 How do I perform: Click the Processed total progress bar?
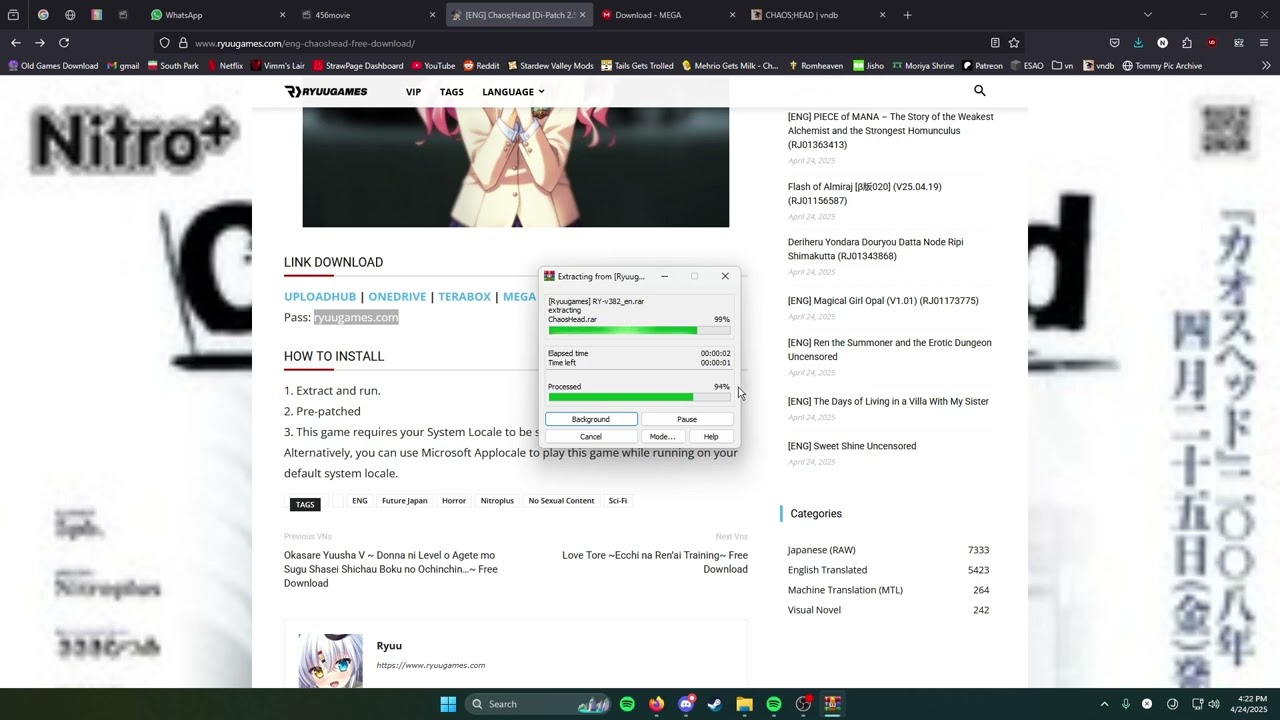[639, 397]
